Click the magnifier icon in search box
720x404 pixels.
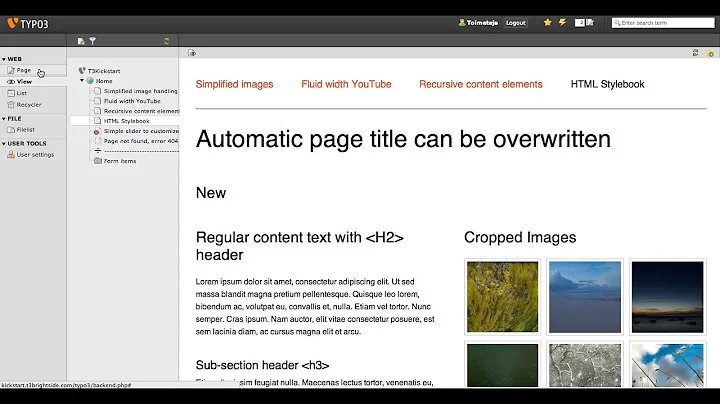617,22
